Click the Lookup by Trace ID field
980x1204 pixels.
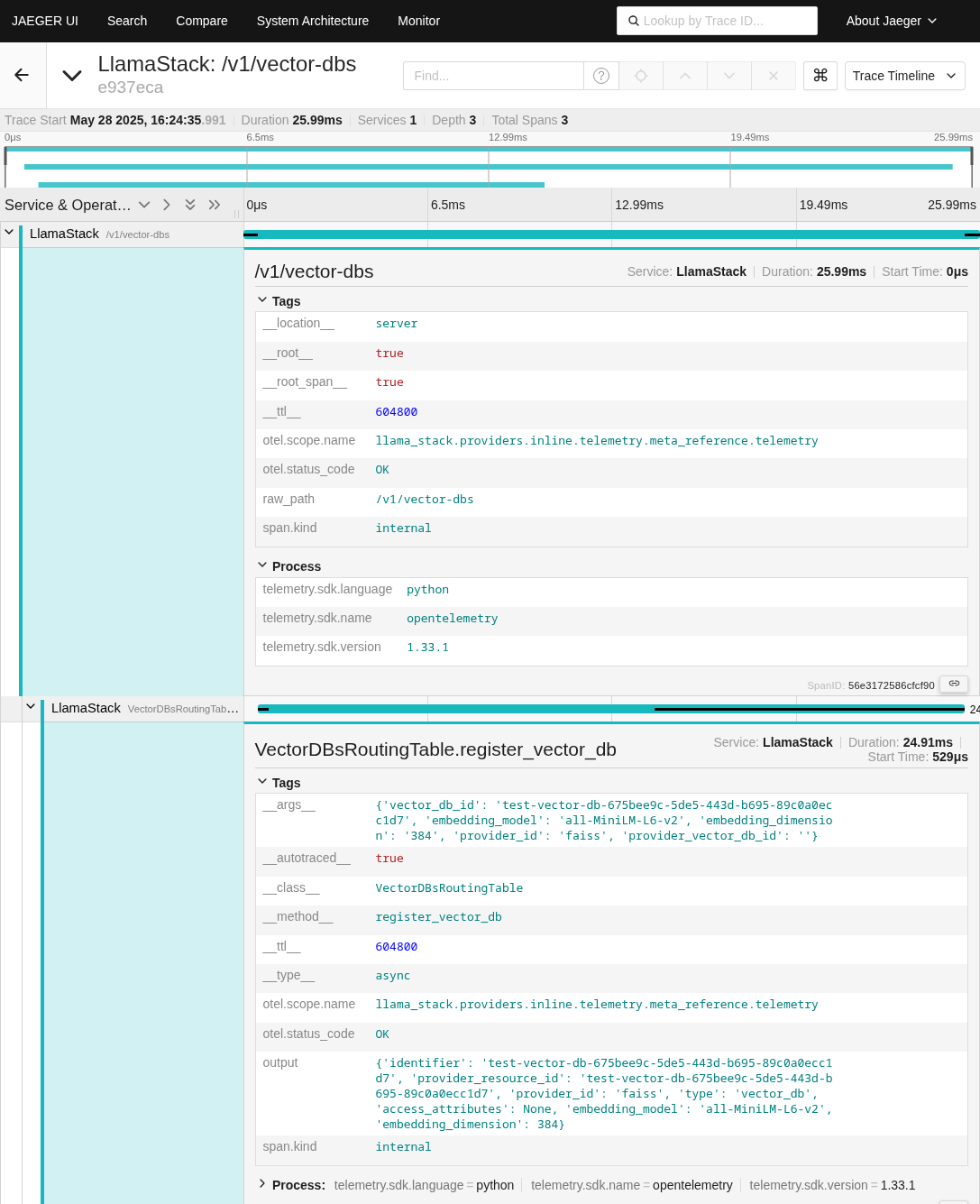tap(717, 21)
